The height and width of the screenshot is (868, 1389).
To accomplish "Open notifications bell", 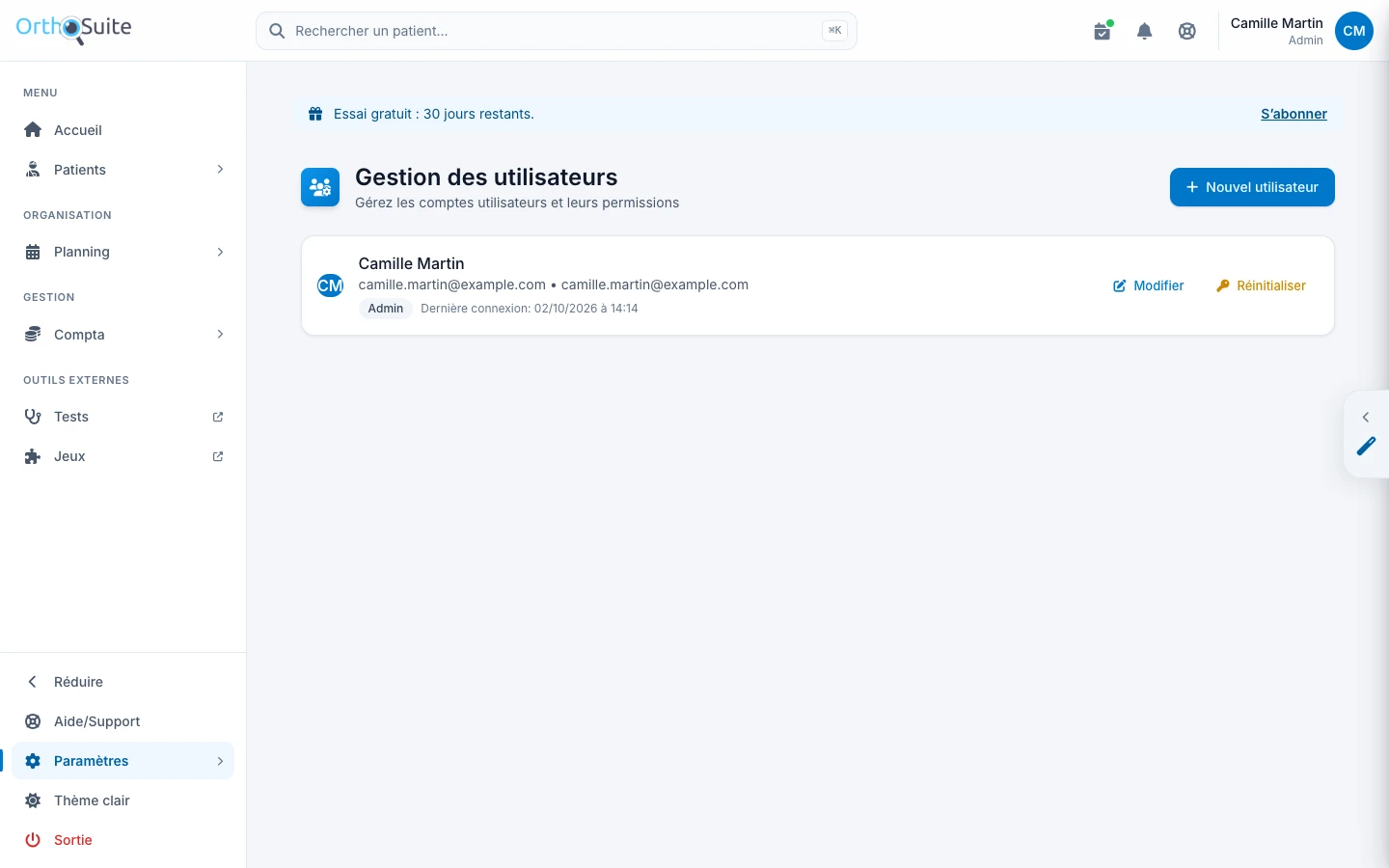I will click(x=1145, y=31).
